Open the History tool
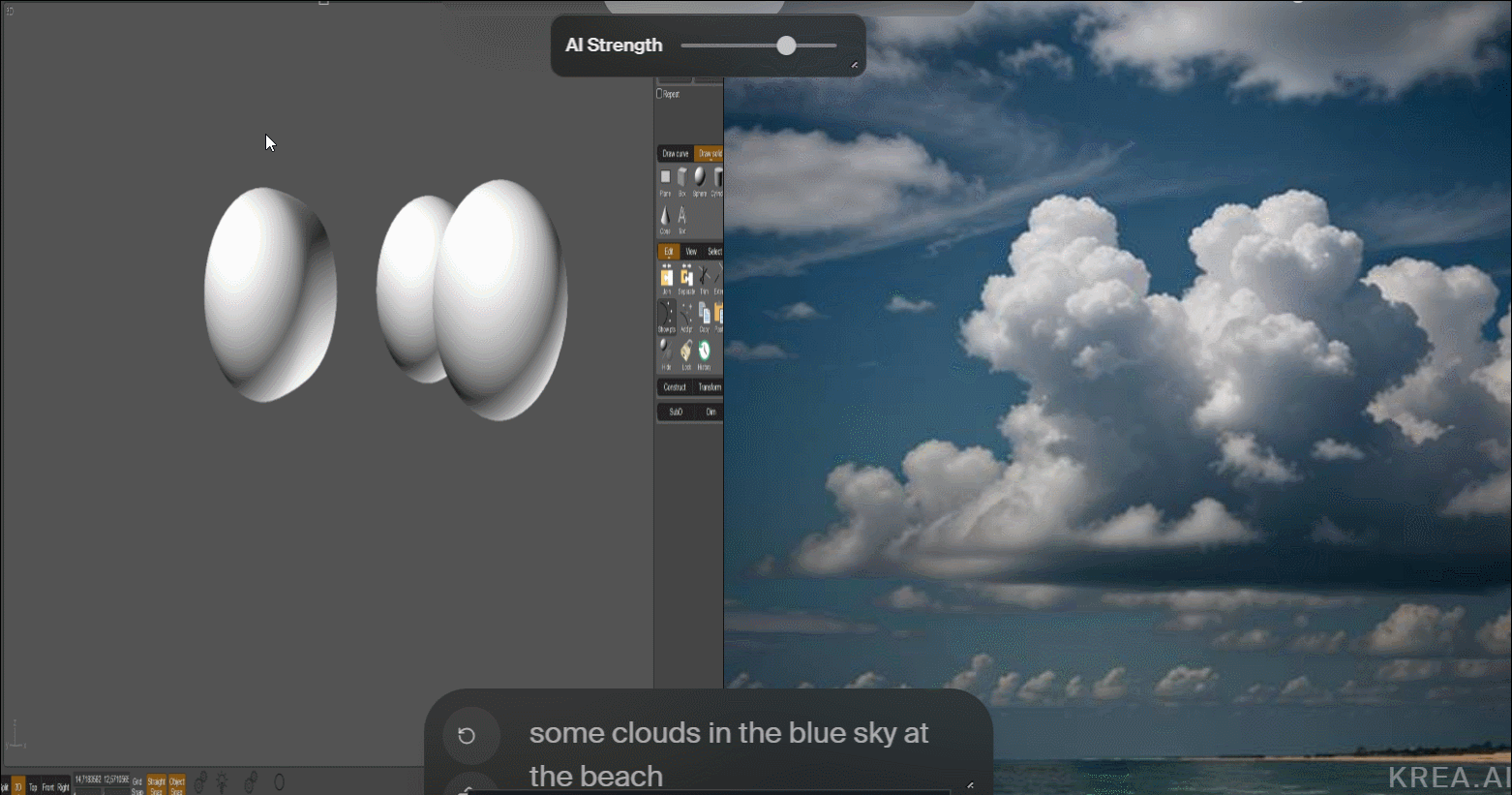The width and height of the screenshot is (1512, 795). click(x=704, y=353)
